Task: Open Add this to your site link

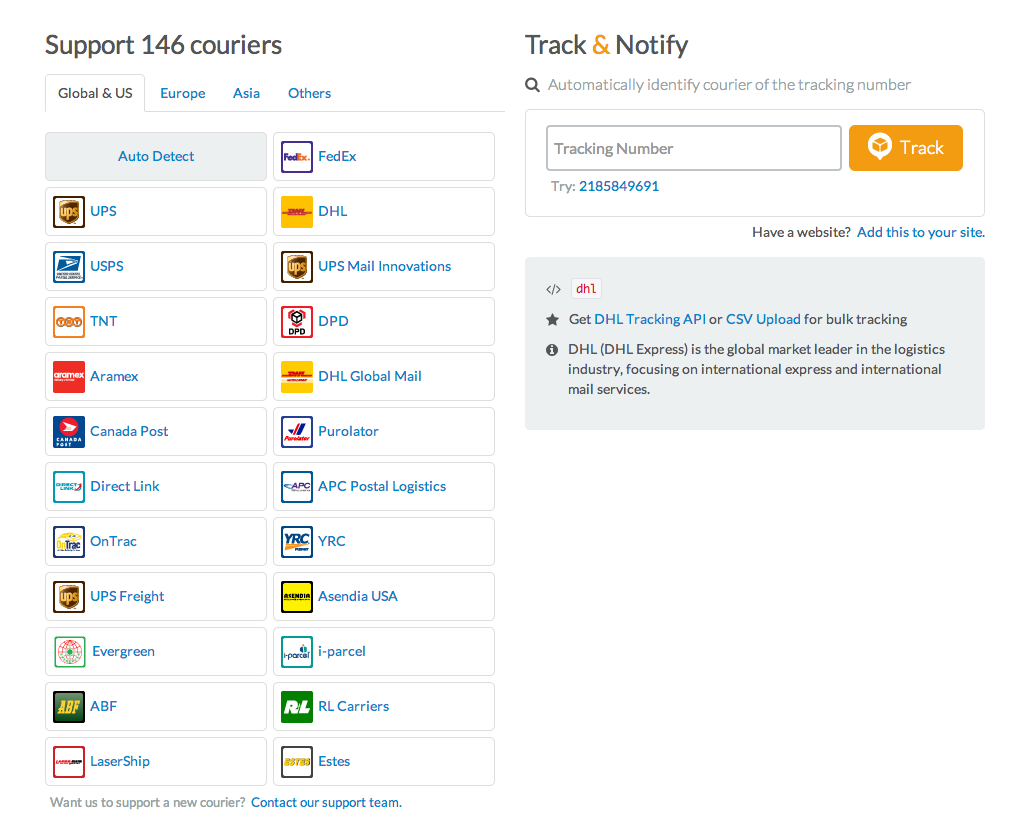Action: coord(921,232)
